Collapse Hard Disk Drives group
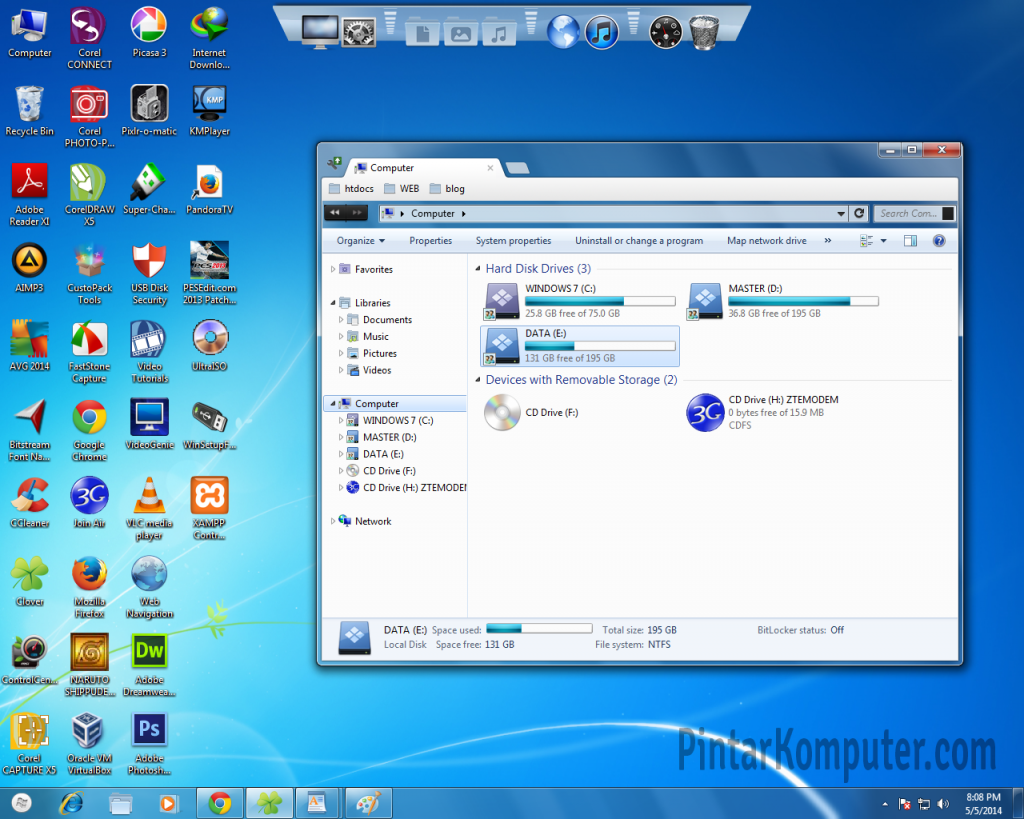 pyautogui.click(x=478, y=268)
